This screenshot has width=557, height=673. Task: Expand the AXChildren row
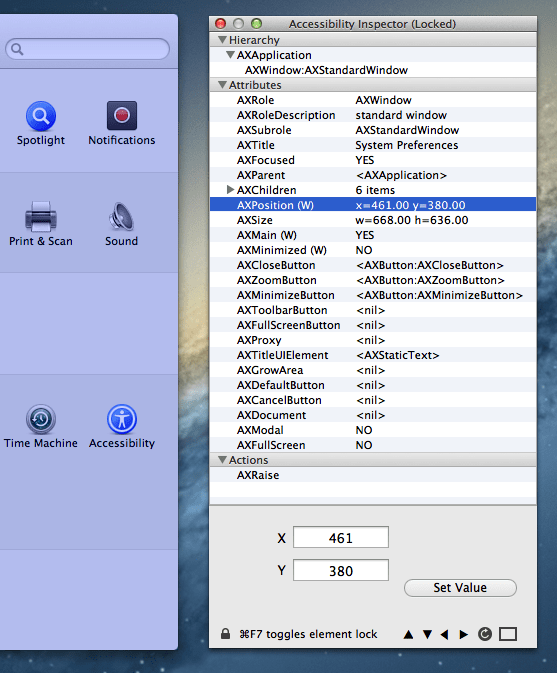230,190
